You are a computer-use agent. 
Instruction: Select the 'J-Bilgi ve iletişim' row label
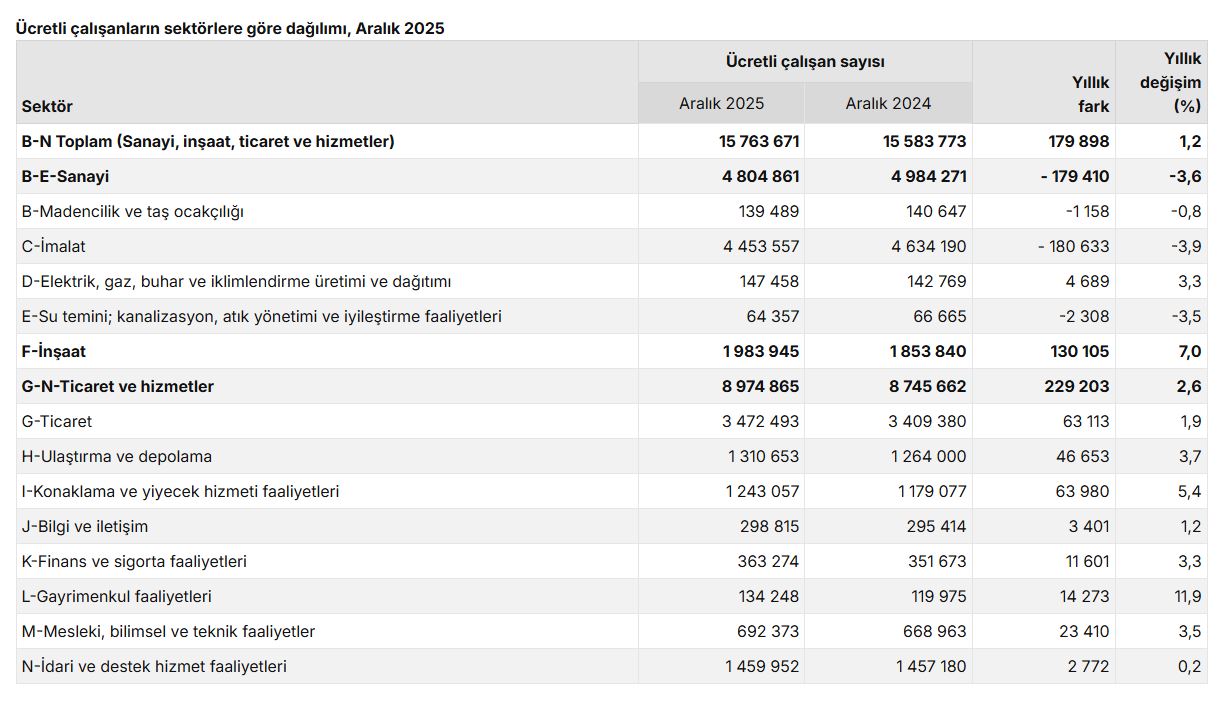[85, 526]
